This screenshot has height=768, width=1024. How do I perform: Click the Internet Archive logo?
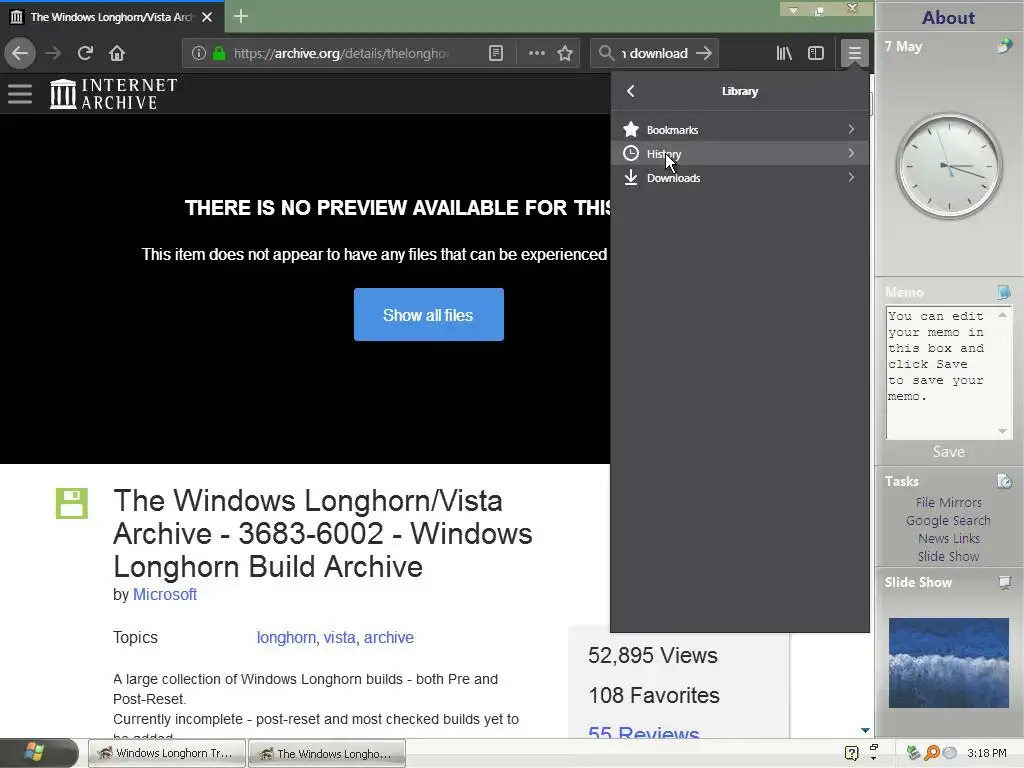(114, 94)
